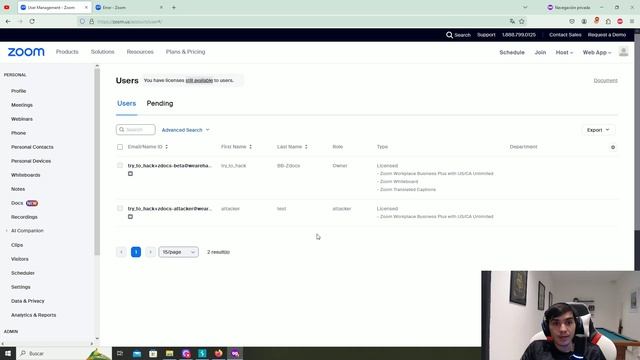Screen dimensions: 640x360
Task: Open the Products menu
Action: click(67, 52)
